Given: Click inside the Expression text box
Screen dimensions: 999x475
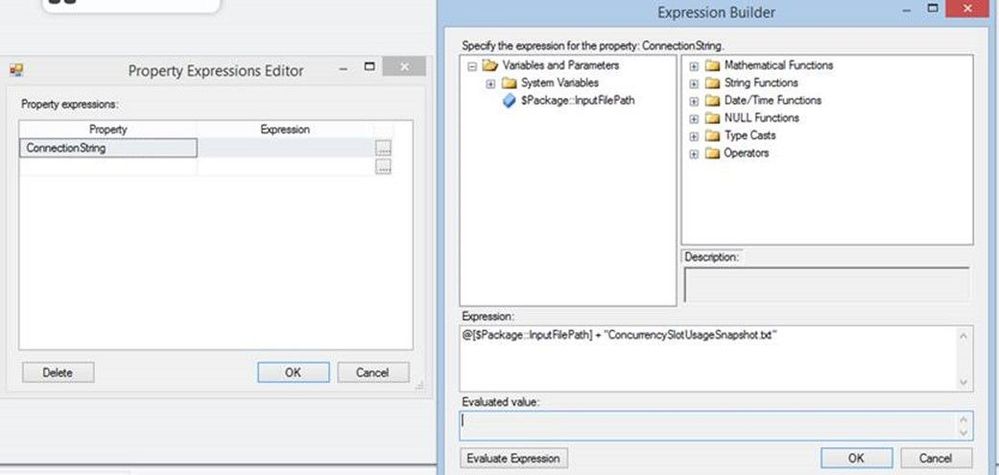Looking at the screenshot, I should [x=707, y=358].
